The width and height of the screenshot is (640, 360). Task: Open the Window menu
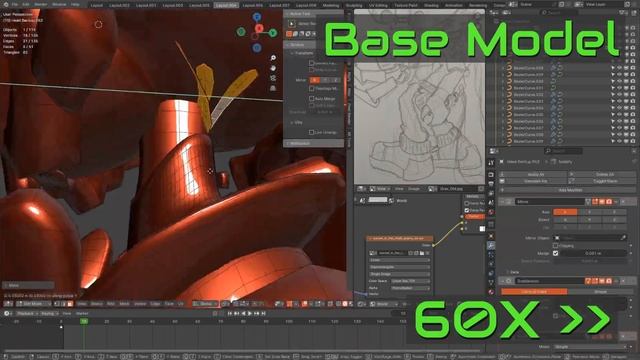(59, 4)
